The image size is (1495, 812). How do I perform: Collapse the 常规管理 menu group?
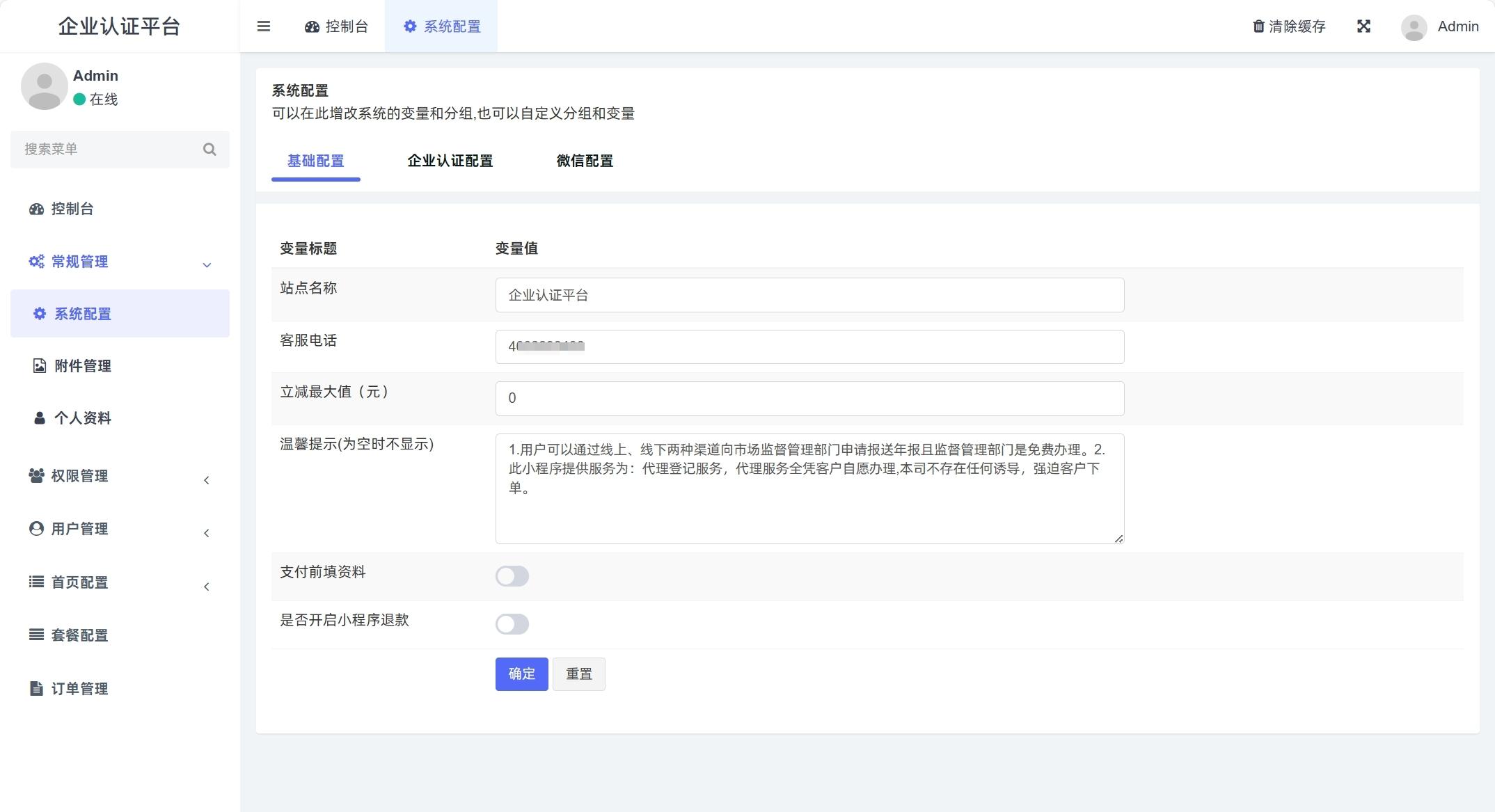[x=206, y=264]
